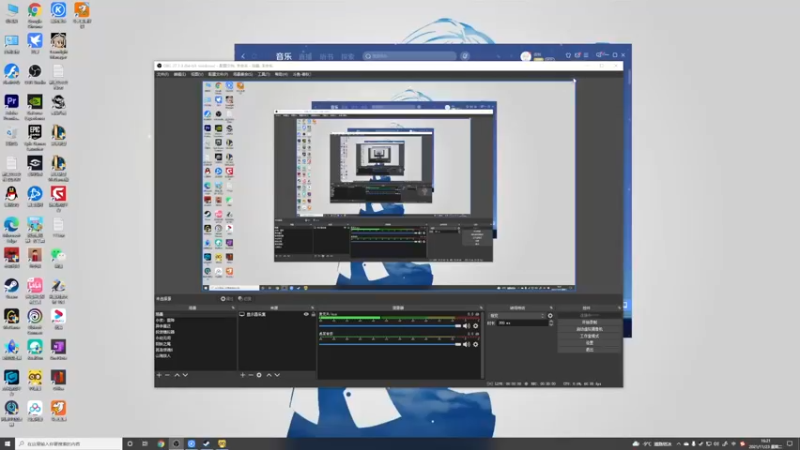Screen dimensions: 800x450
Task: Move the selected source up in the sources list
Action: click(x=269, y=375)
